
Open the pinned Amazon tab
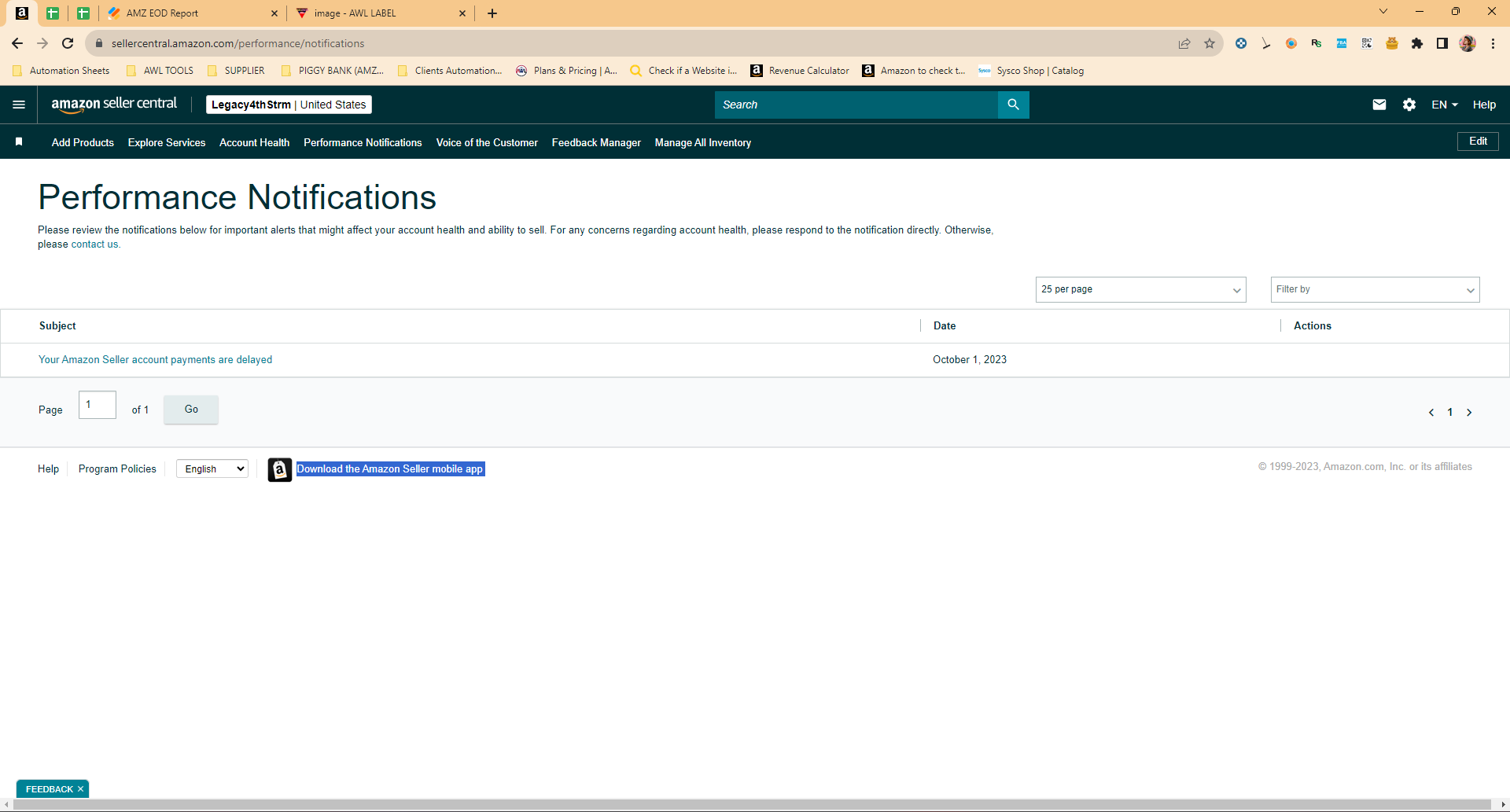[x=22, y=13]
